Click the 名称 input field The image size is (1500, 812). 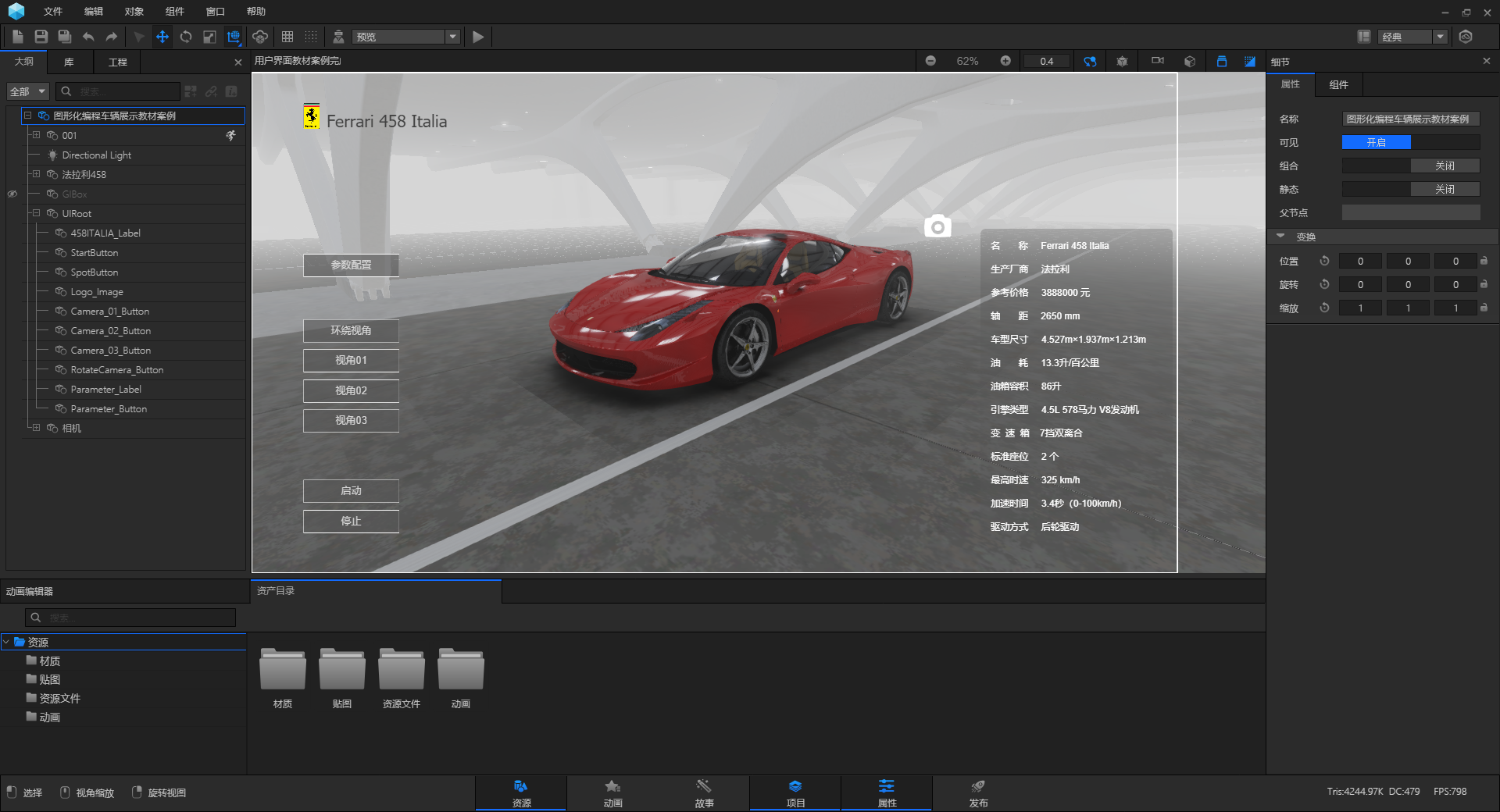point(1410,119)
